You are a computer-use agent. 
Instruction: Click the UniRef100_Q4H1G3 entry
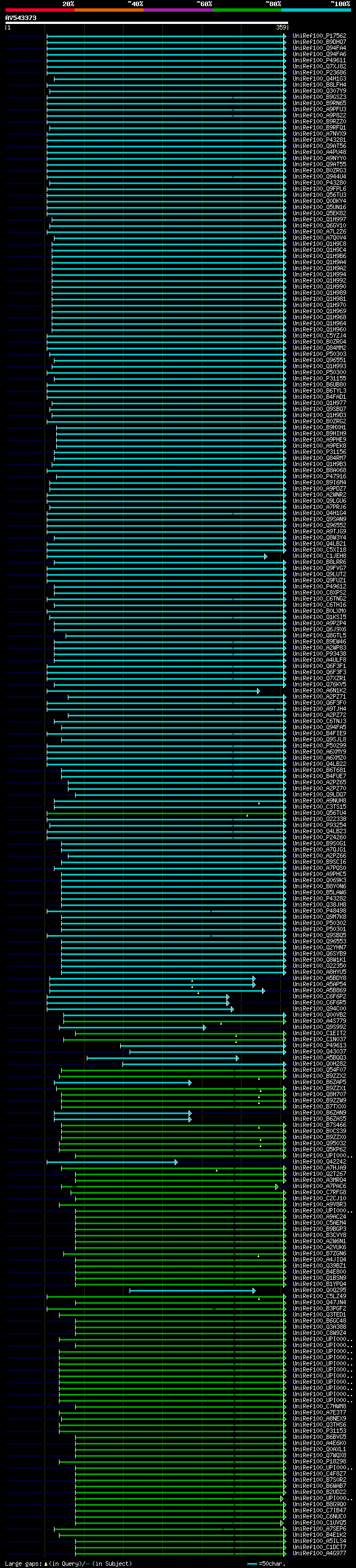[x=319, y=78]
